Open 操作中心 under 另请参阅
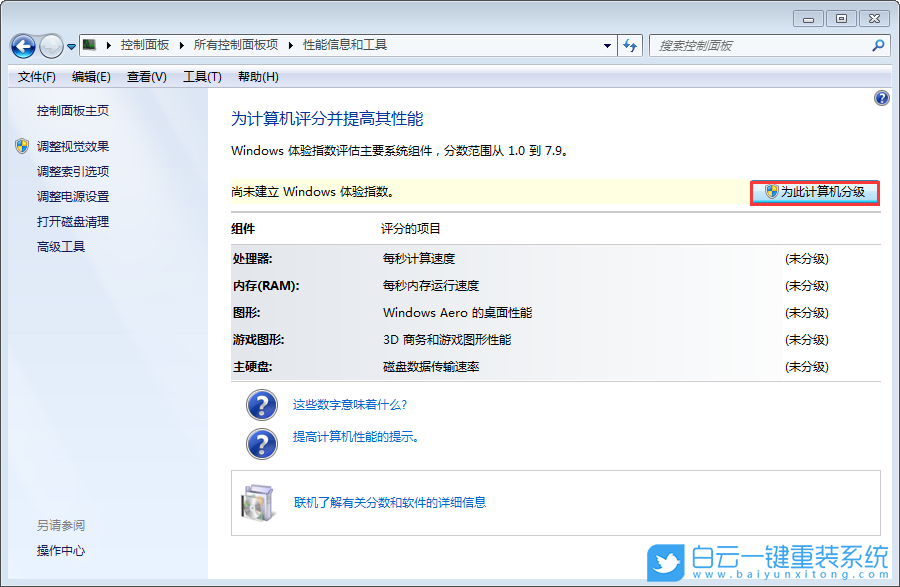This screenshot has width=900, height=587. [x=62, y=549]
